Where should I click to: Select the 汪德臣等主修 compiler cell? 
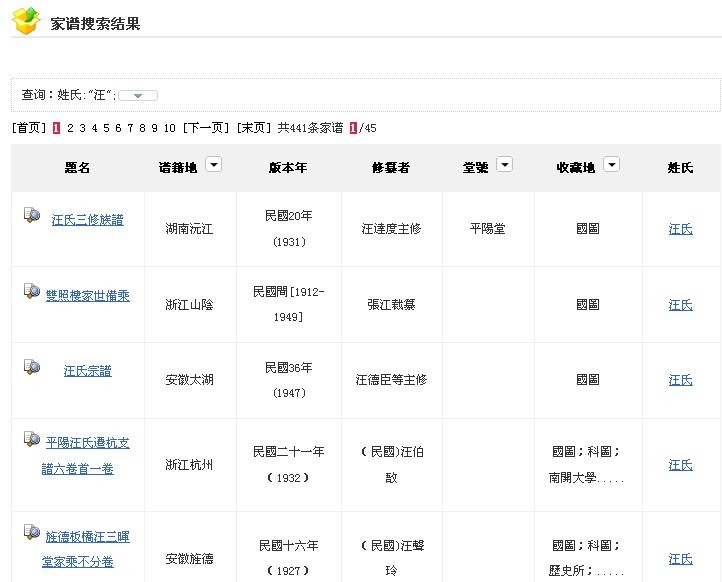click(391, 380)
